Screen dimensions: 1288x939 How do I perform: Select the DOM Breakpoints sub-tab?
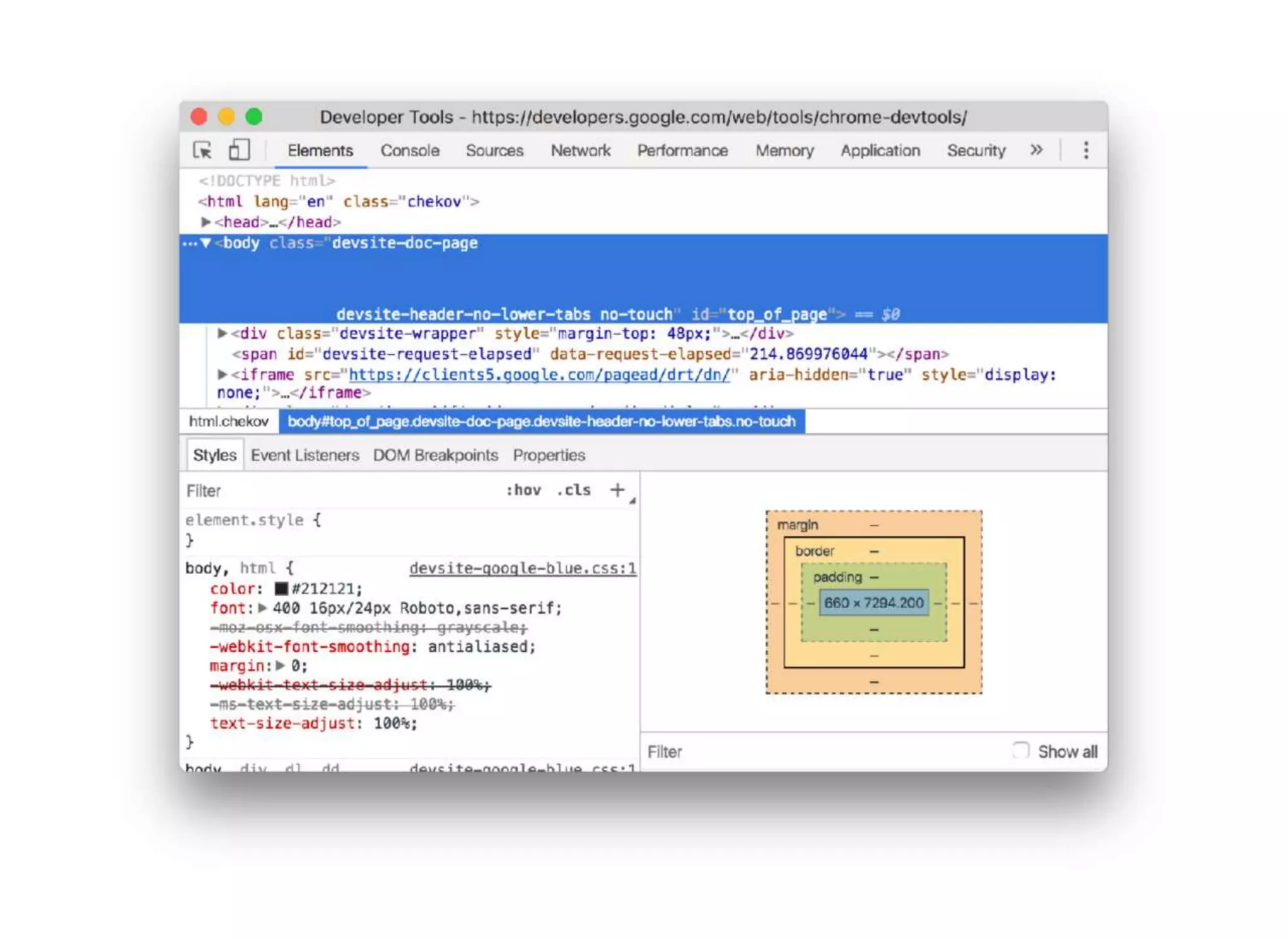pyautogui.click(x=435, y=455)
